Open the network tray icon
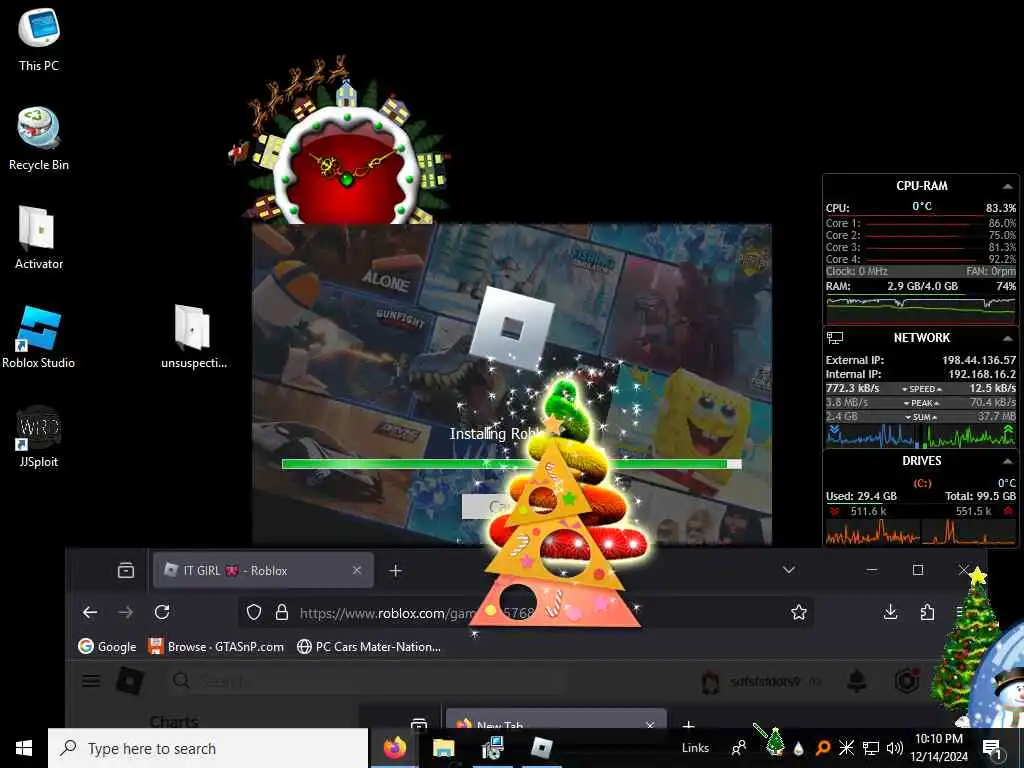The image size is (1024, 768). (871, 748)
